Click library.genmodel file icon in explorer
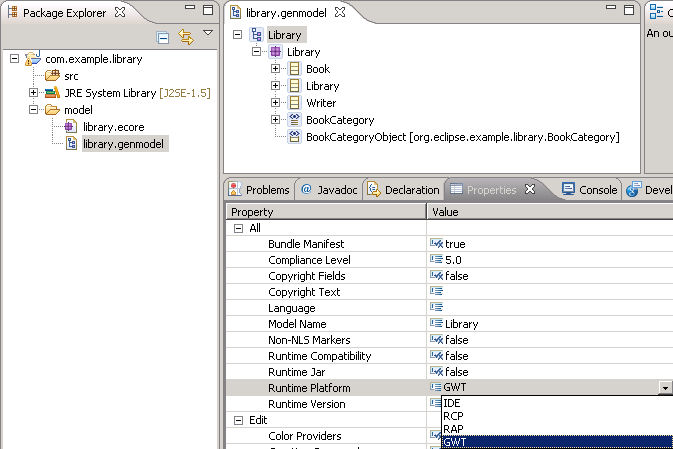This screenshot has width=673, height=449. coord(71,143)
